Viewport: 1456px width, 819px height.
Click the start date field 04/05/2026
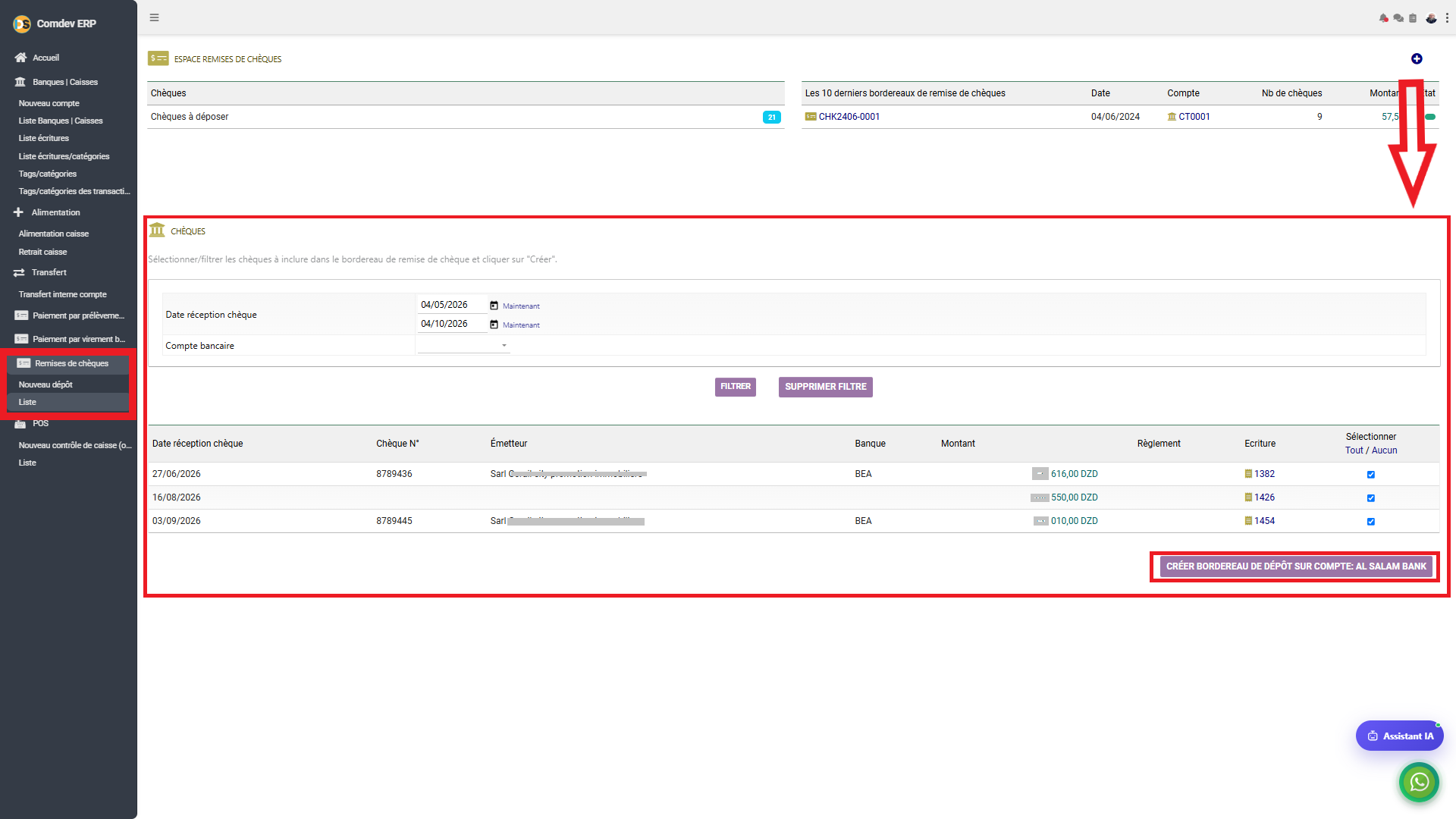point(452,305)
